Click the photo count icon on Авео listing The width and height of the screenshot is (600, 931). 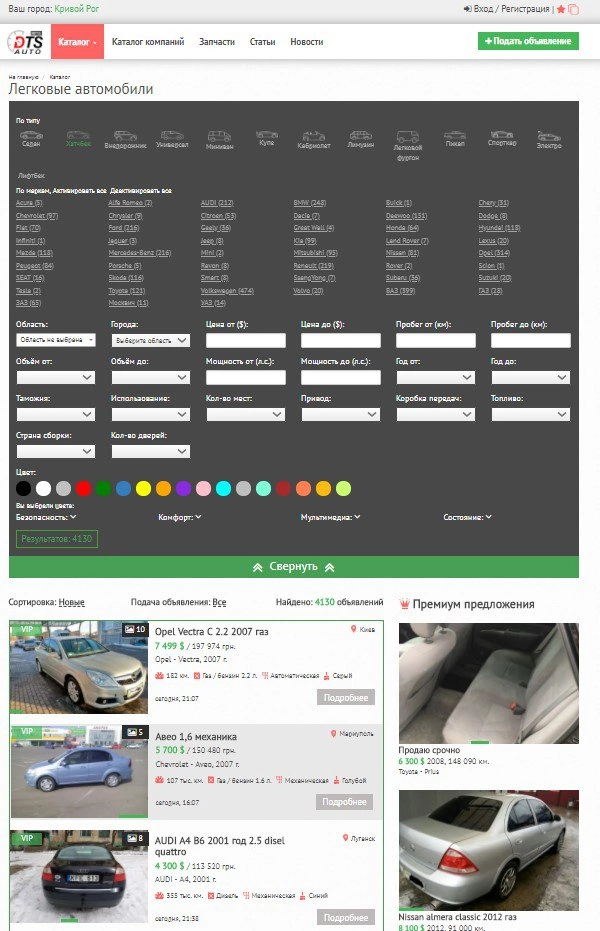pyautogui.click(x=132, y=732)
